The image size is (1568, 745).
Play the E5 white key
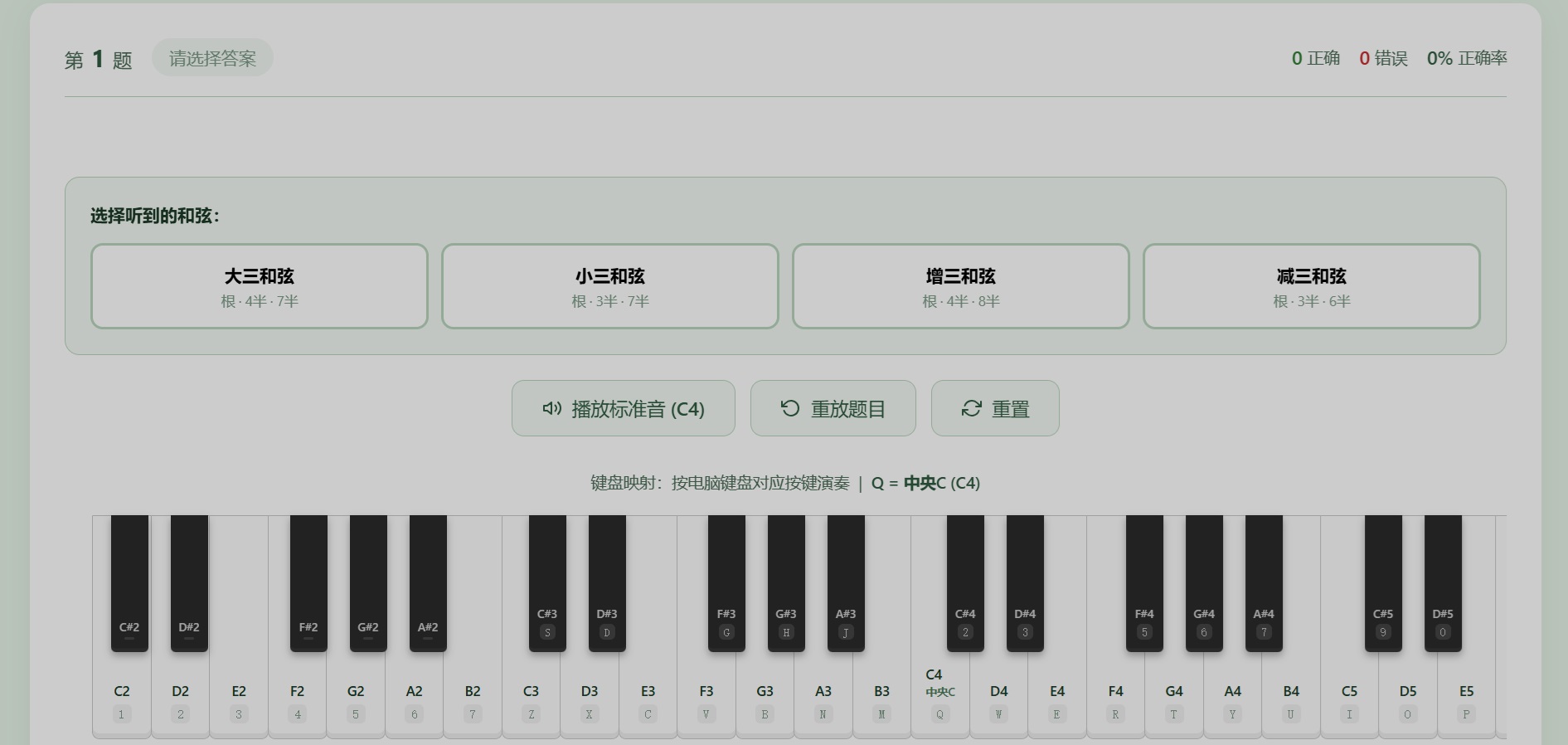pos(1466,697)
